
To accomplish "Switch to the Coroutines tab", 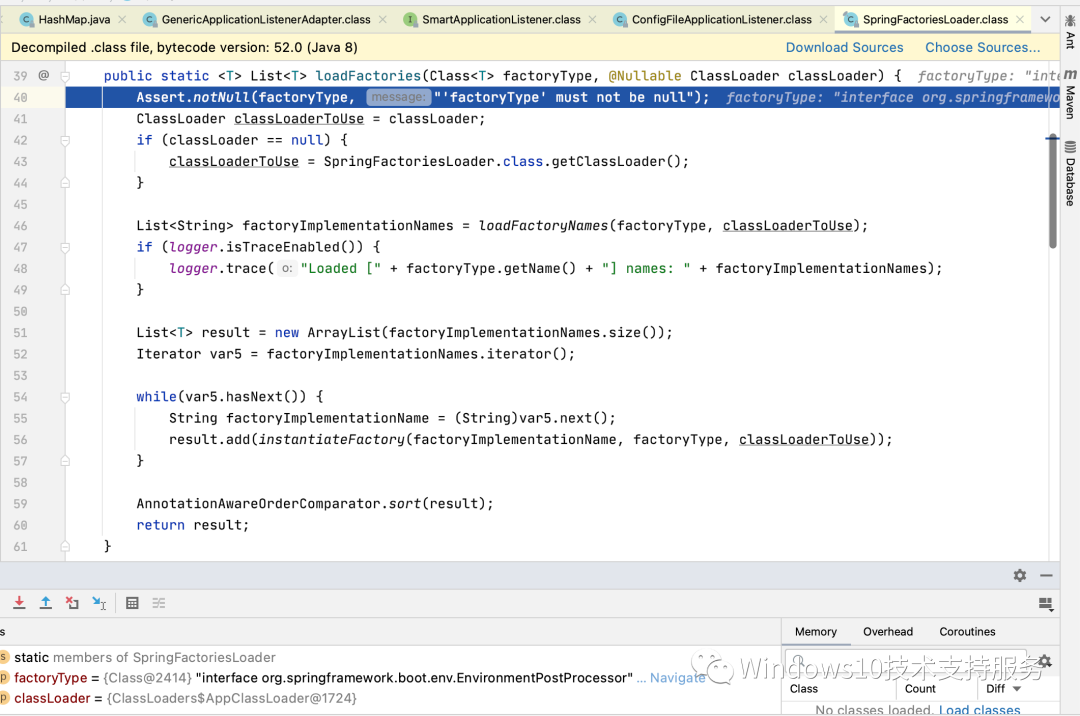I will click(x=967, y=631).
